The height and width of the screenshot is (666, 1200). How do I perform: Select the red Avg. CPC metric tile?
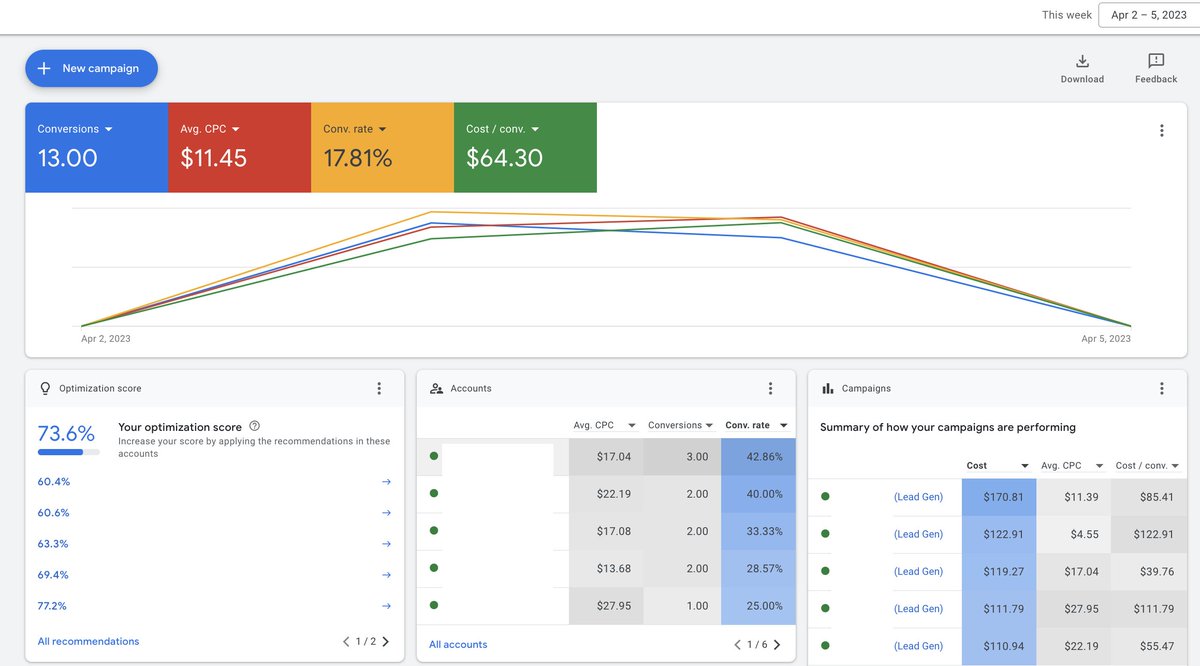(239, 147)
